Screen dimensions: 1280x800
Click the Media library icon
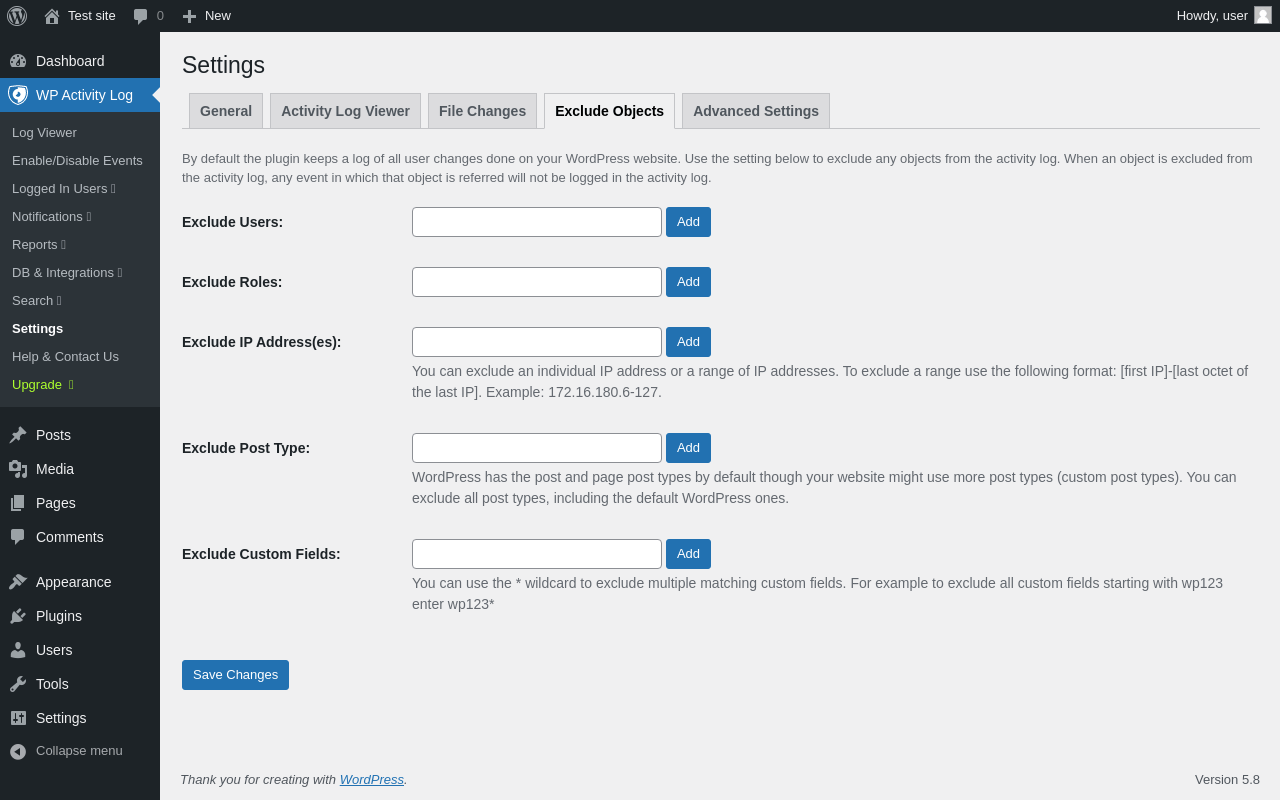pyautogui.click(x=18, y=469)
